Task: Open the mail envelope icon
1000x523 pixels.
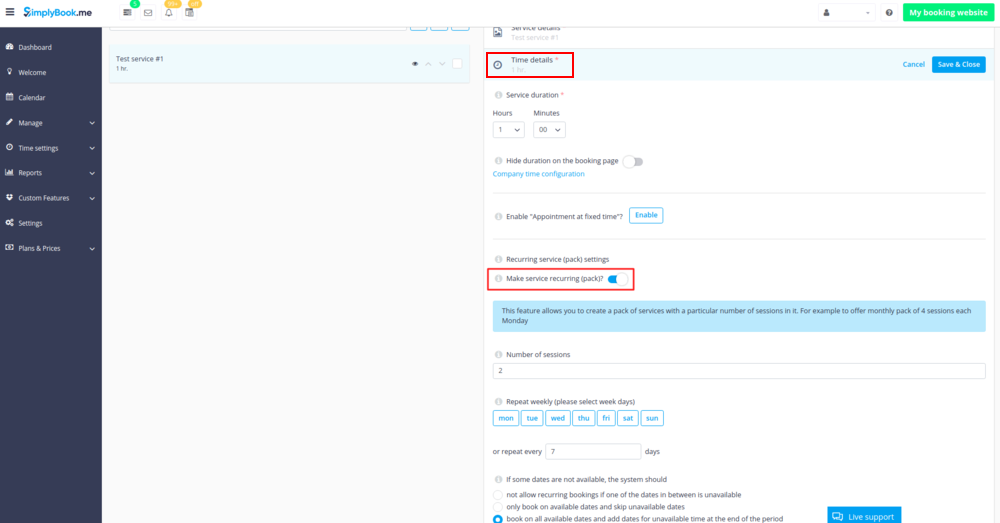Action: click(x=148, y=13)
